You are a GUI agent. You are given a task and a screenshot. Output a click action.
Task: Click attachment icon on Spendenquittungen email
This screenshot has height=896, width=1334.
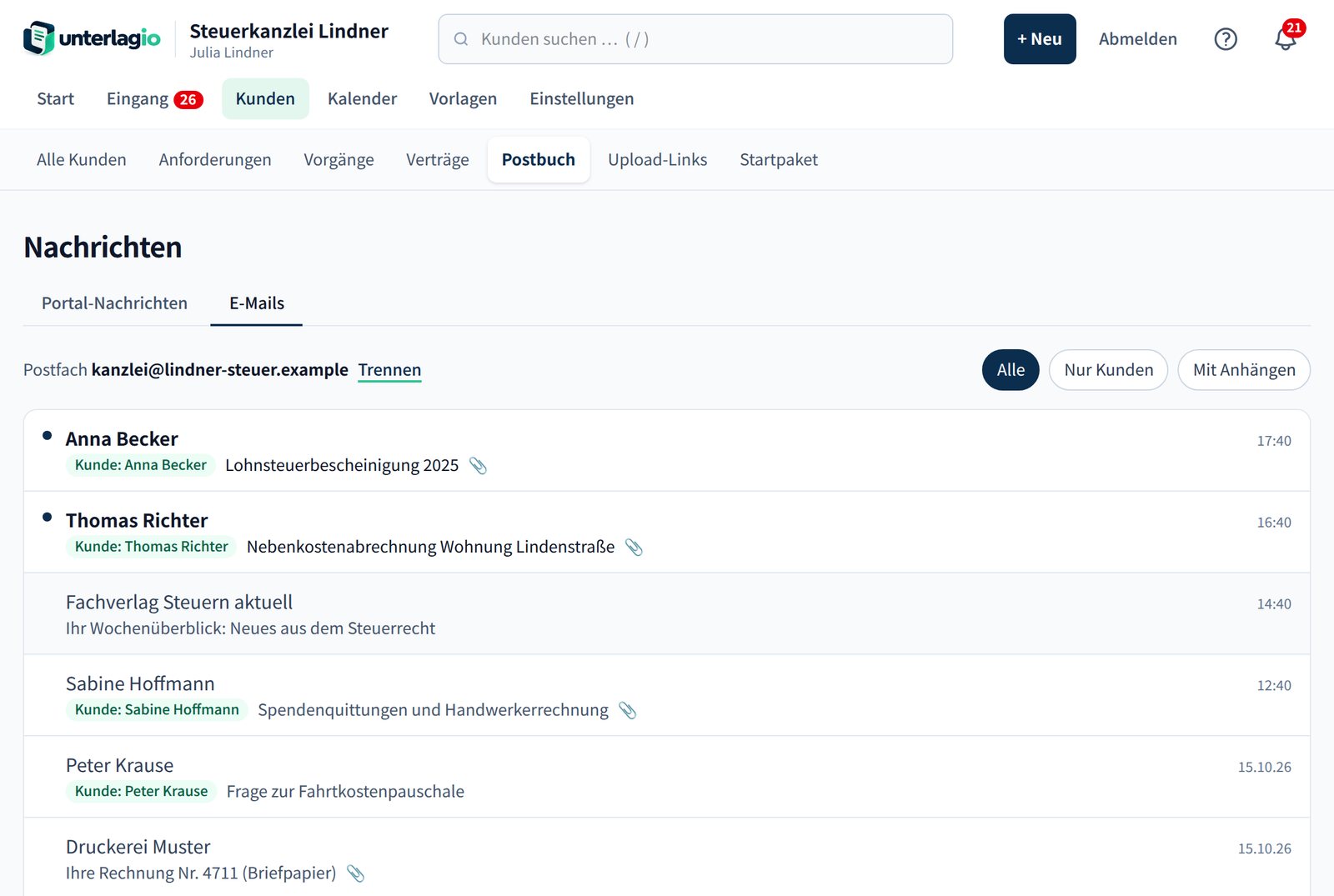(628, 710)
